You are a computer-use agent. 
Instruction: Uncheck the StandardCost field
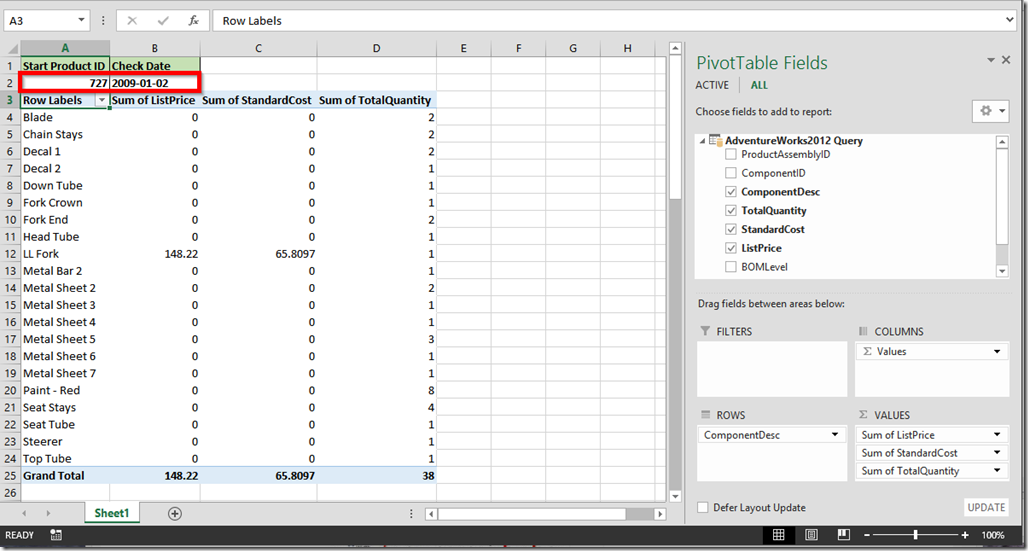tap(731, 230)
